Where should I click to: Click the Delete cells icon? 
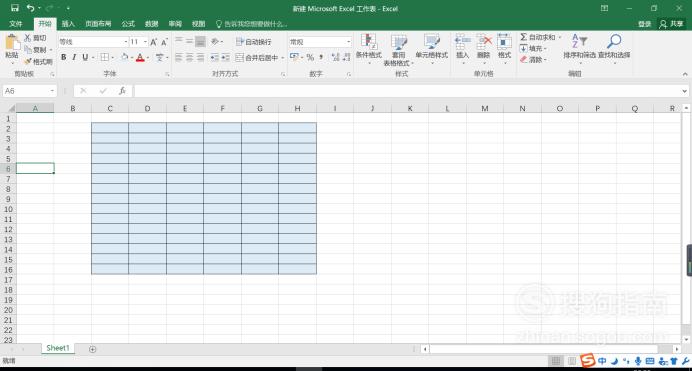(484, 41)
